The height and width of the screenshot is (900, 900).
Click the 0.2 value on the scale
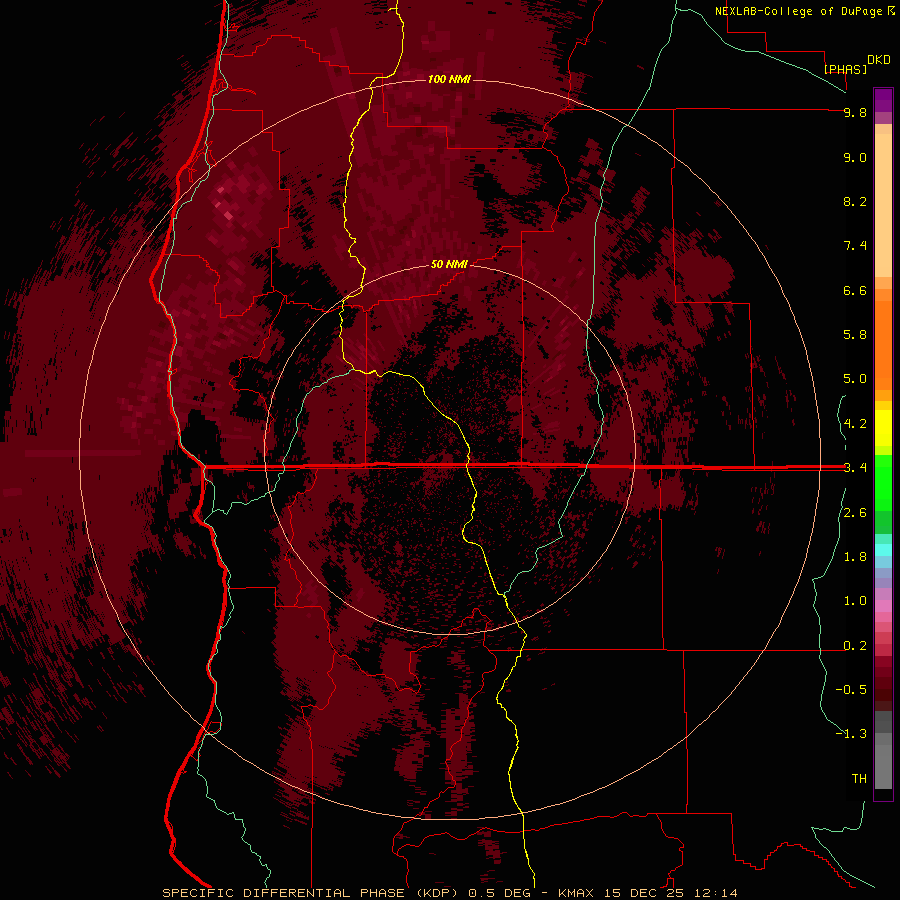click(x=855, y=646)
